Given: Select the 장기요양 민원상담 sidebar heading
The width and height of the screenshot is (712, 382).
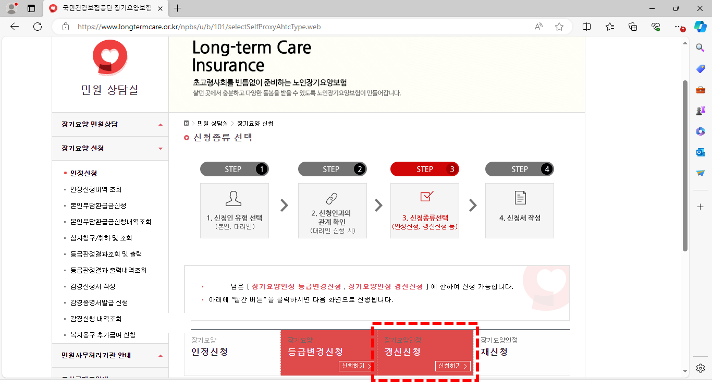Looking at the screenshot, I should tap(89, 124).
